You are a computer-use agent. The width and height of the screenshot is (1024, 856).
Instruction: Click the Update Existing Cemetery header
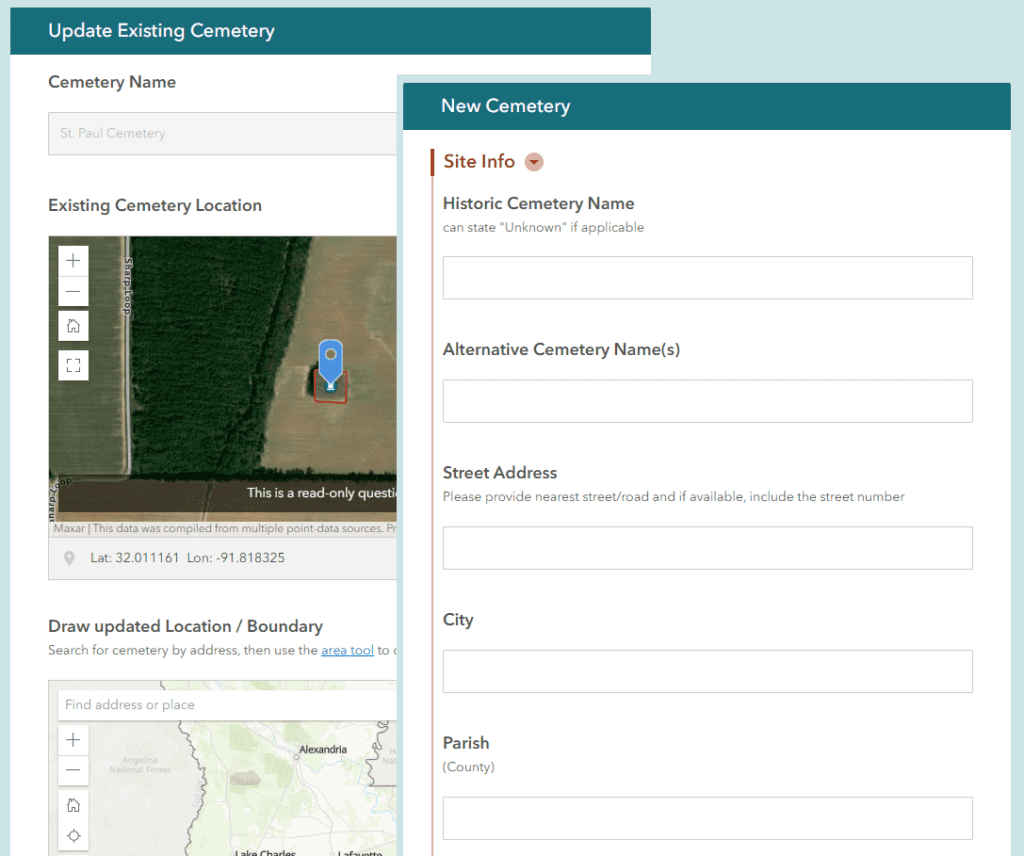point(330,31)
